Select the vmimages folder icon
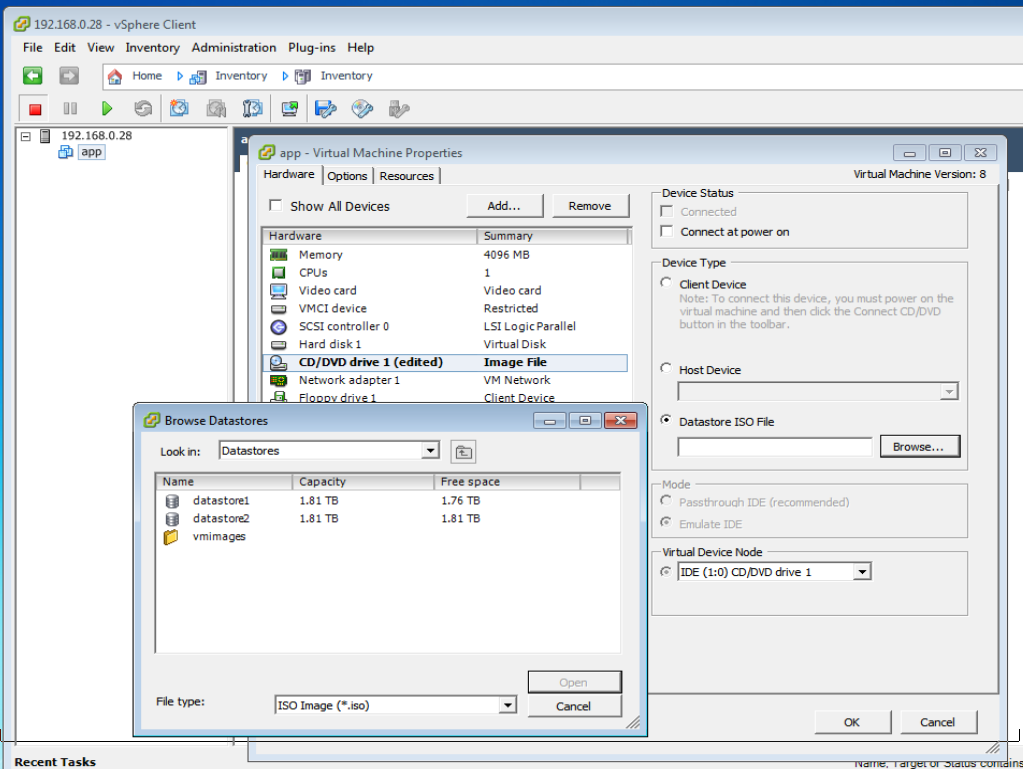Screen dimensions: 1023x769 [171, 537]
